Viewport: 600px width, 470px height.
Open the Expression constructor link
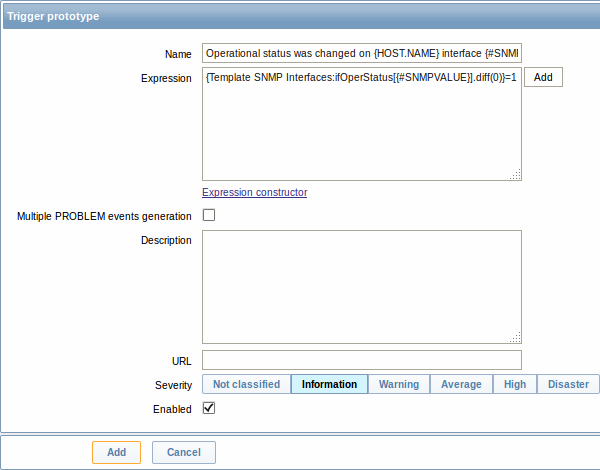point(254,192)
